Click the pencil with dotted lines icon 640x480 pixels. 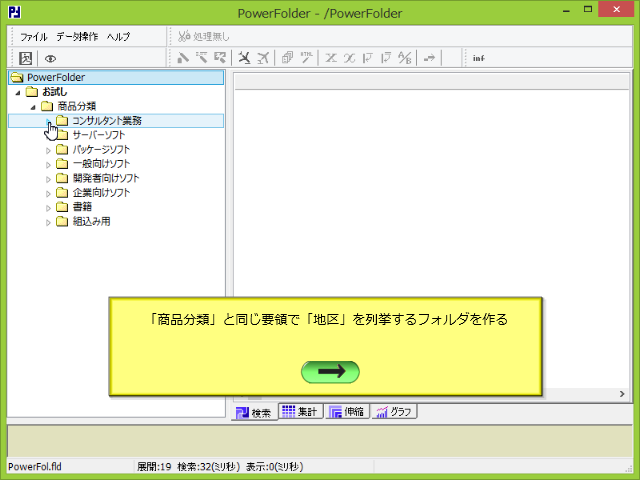(x=201, y=58)
